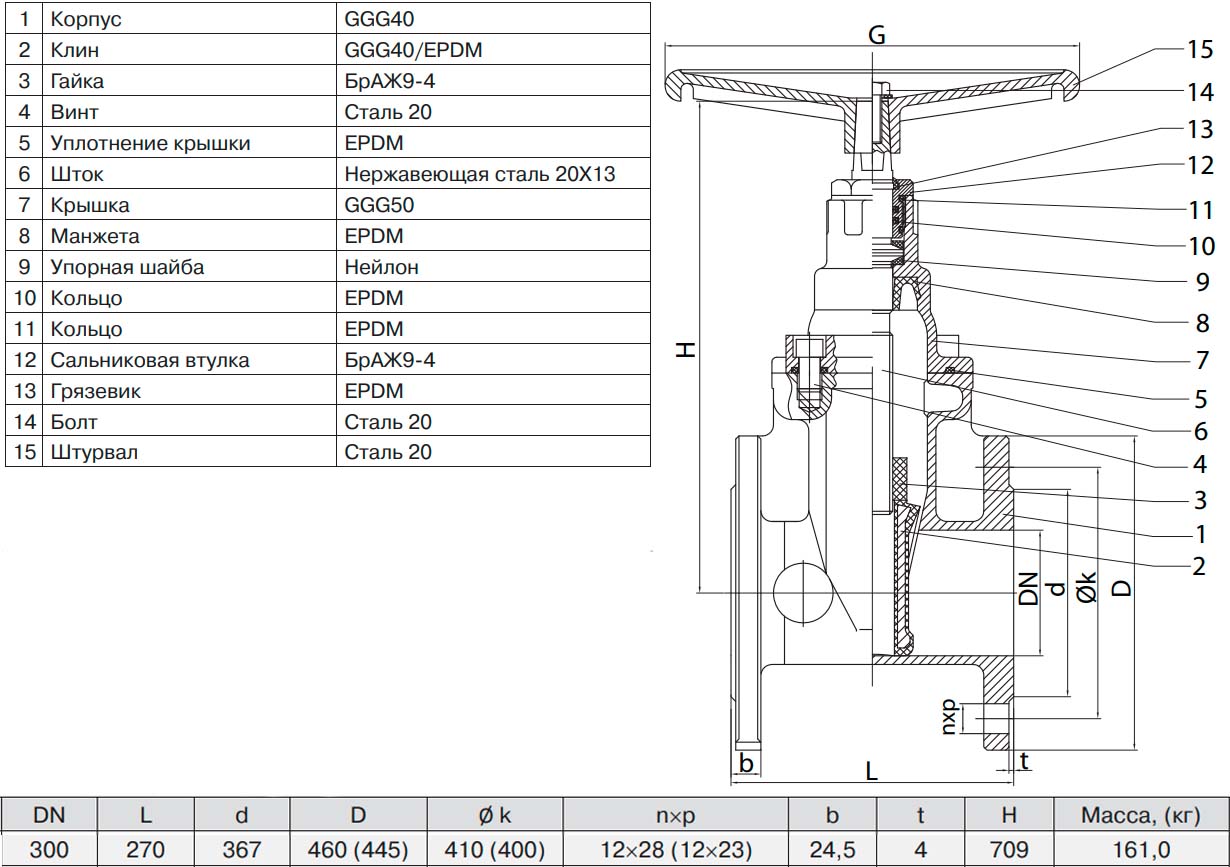The image size is (1230, 867).
Task: Click the L dimension label beneath the valve
Action: coord(871,771)
